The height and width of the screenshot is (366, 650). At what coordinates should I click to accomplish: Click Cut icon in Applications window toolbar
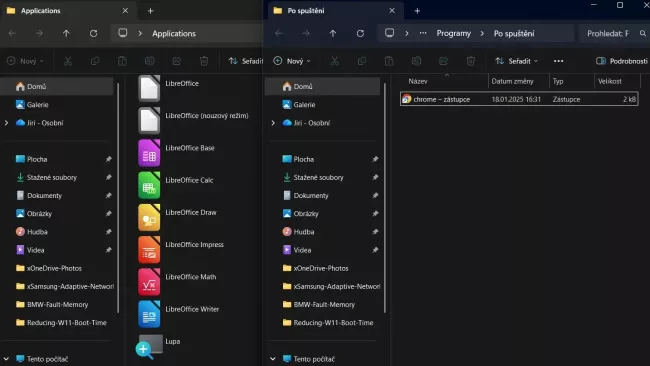coord(68,61)
